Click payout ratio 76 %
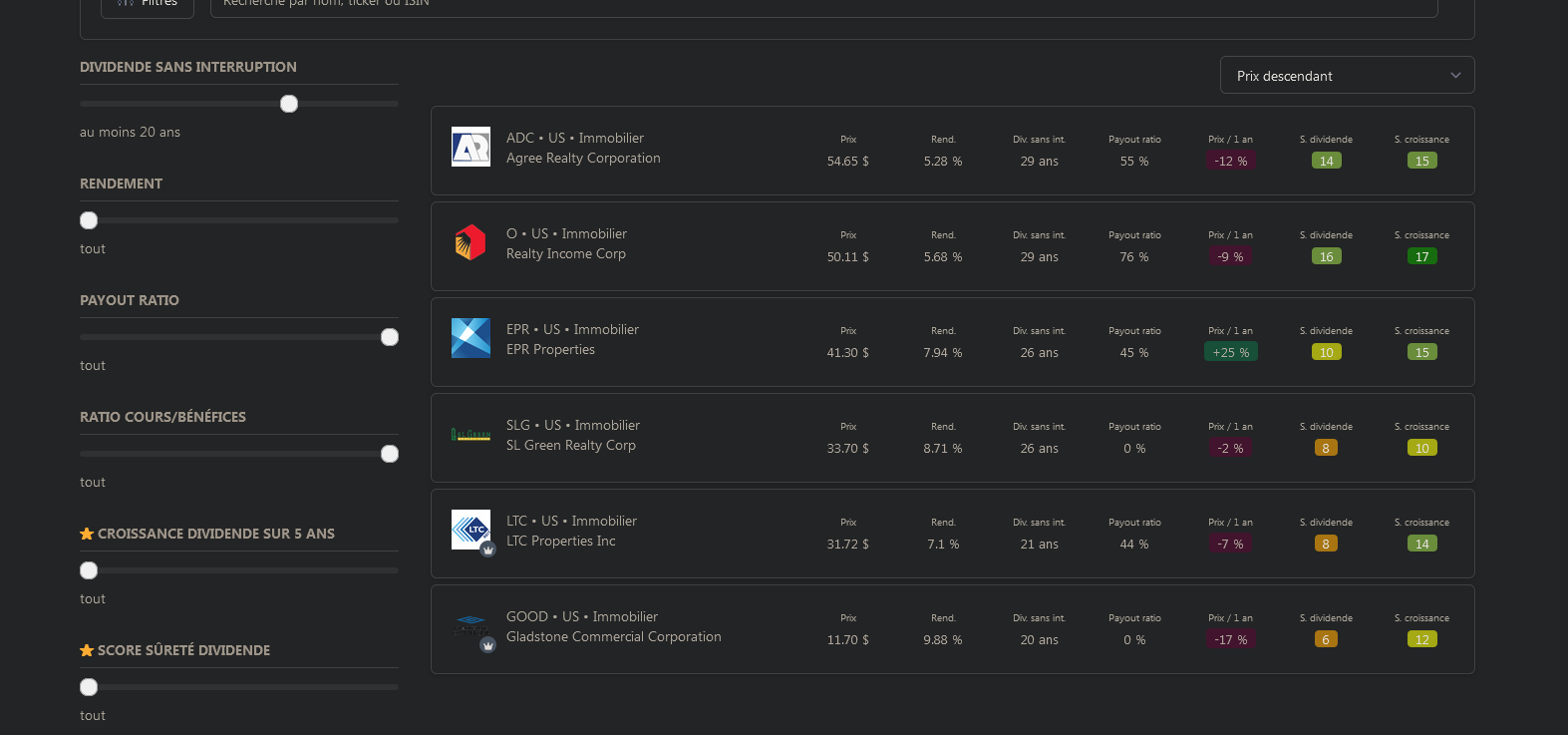Screen dimensions: 1568x735 1134,257
